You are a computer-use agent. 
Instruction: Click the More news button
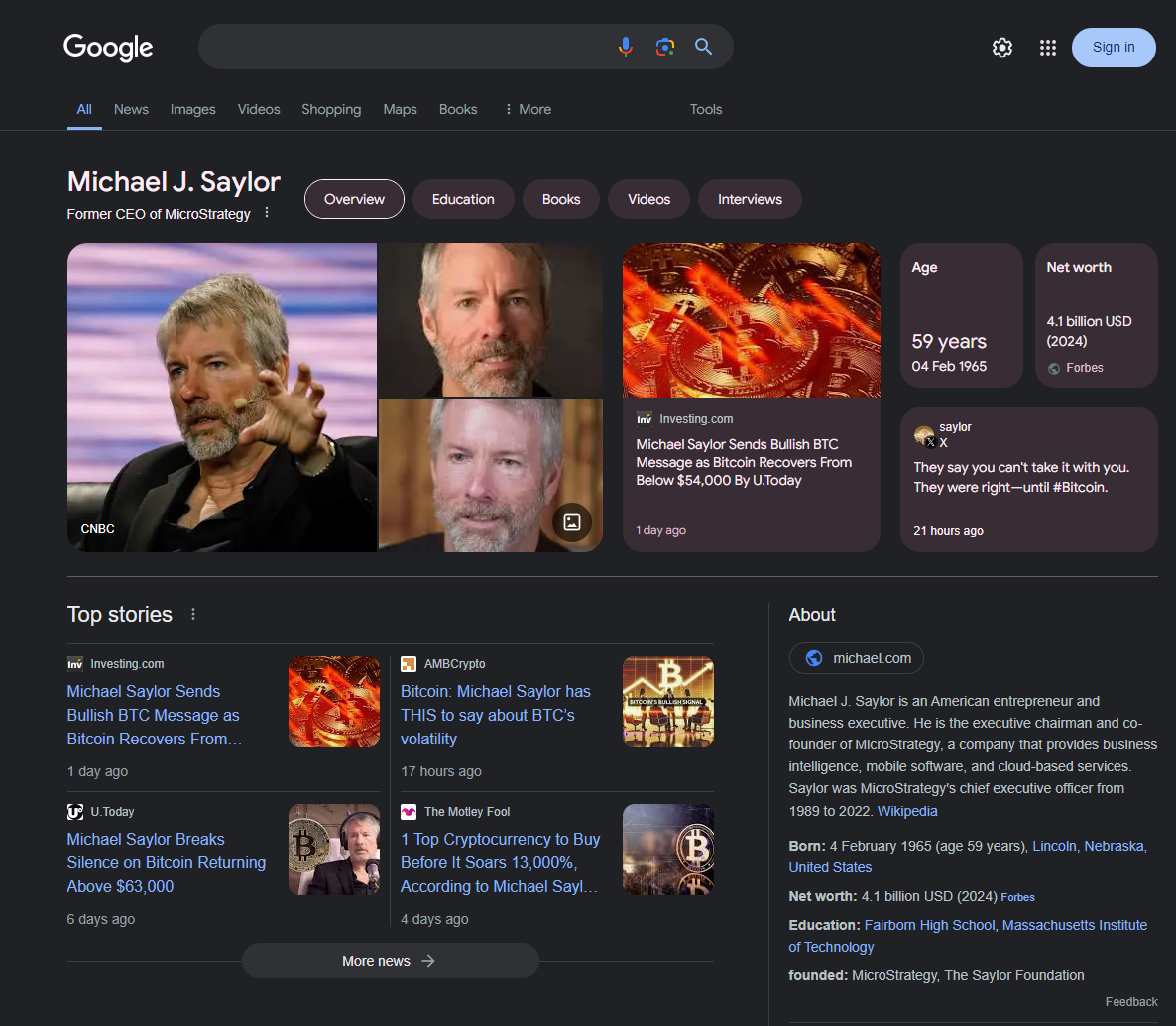[390, 961]
